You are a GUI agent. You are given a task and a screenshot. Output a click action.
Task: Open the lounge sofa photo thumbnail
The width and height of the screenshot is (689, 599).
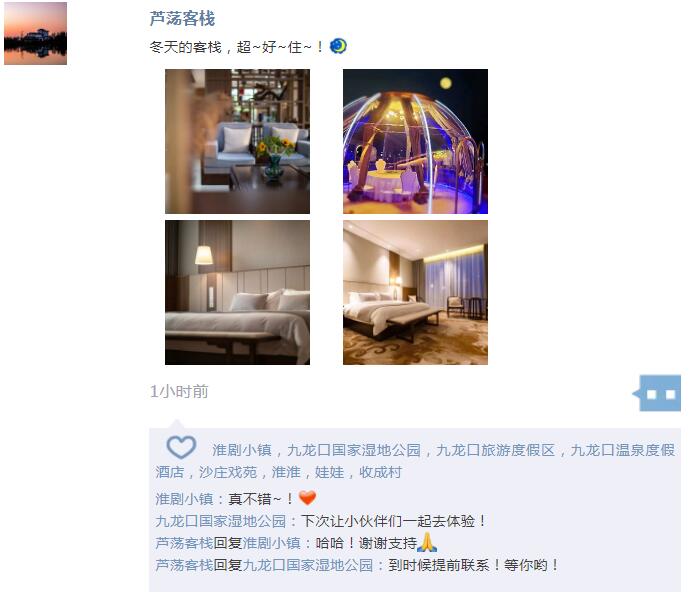[237, 142]
